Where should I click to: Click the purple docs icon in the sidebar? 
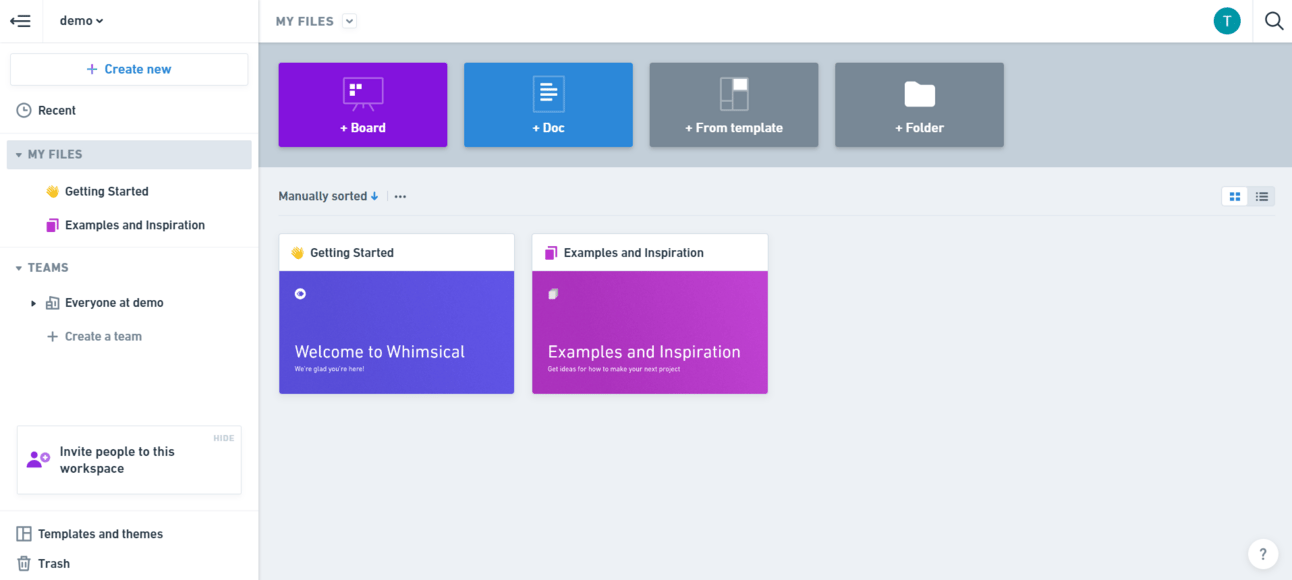(53, 225)
